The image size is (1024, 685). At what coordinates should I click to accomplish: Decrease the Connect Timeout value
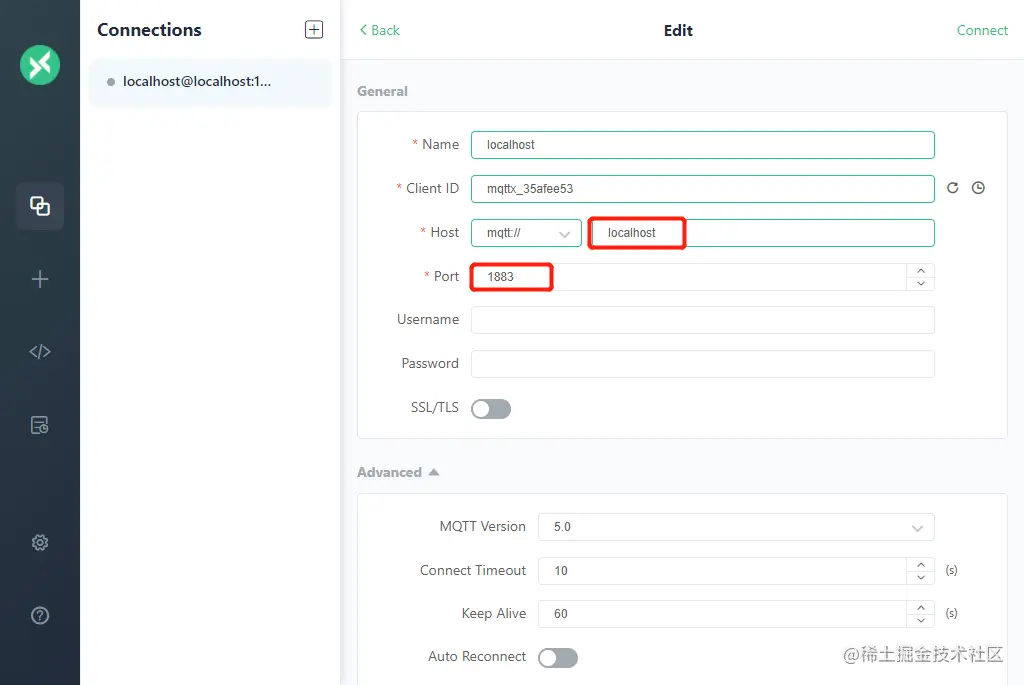(921, 577)
